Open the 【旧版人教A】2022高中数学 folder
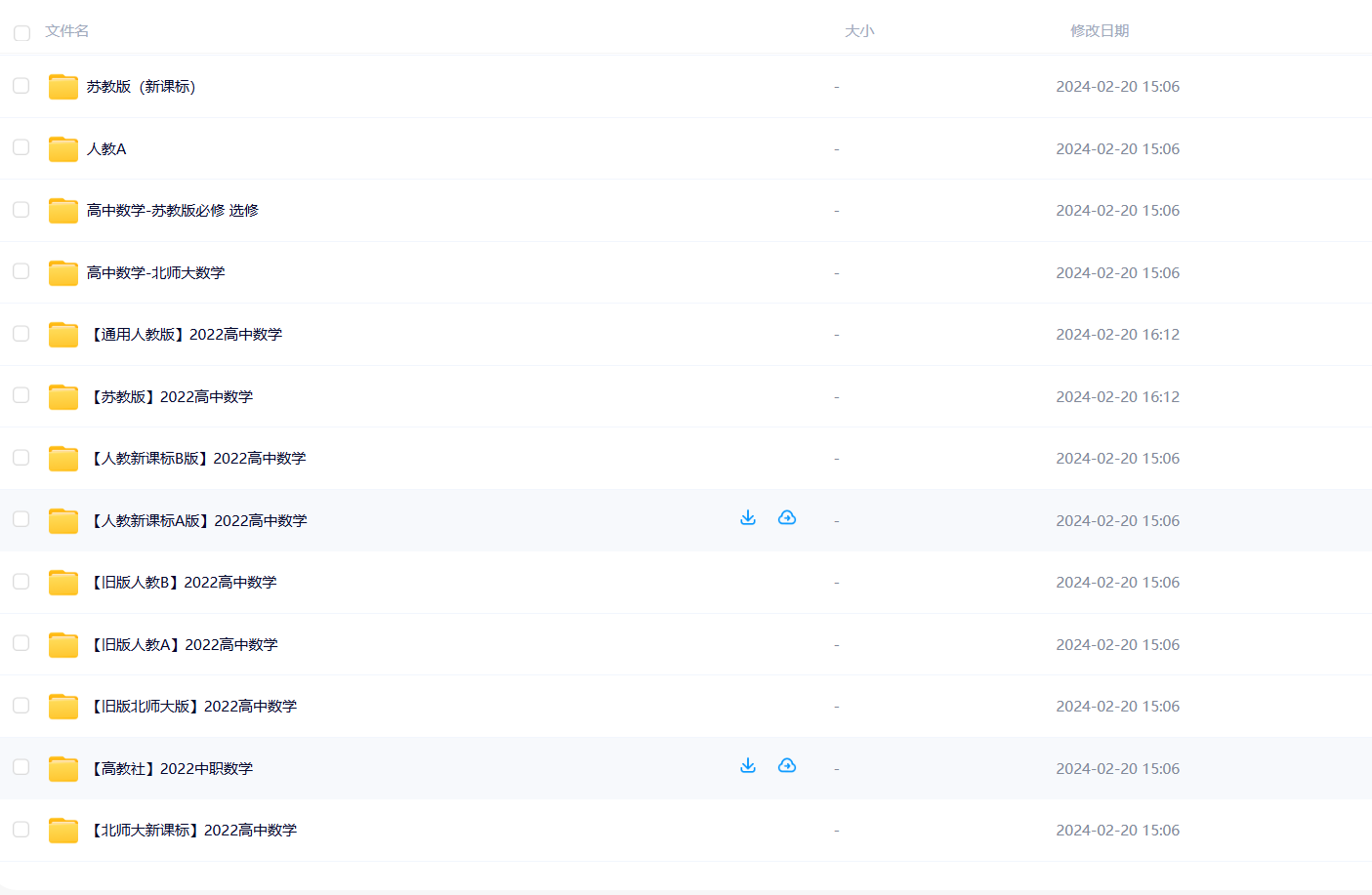The width and height of the screenshot is (1372, 895). 185,645
